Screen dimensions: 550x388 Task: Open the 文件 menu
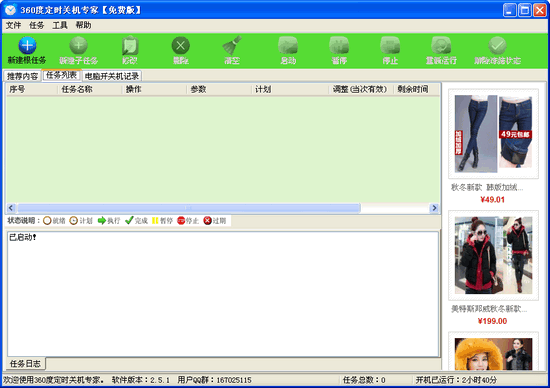coord(13,25)
